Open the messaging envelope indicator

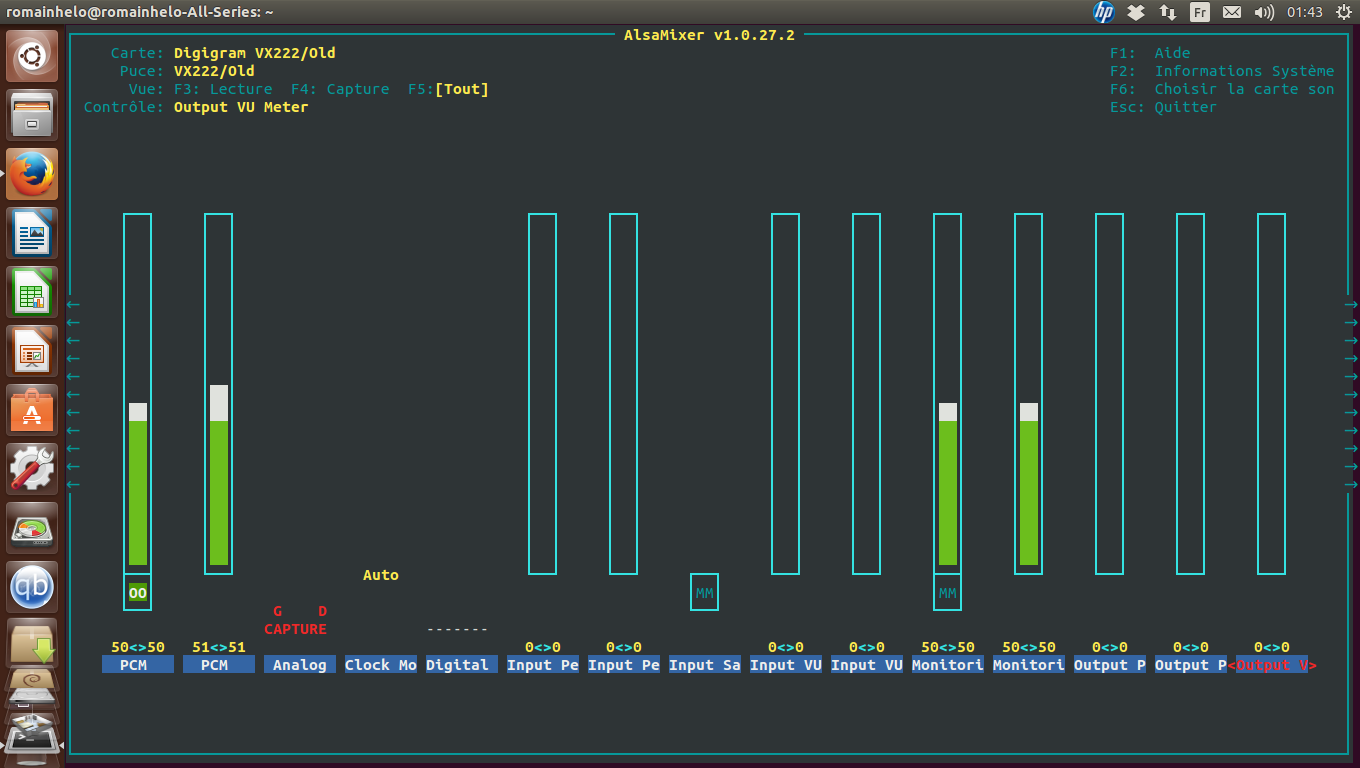point(1232,12)
